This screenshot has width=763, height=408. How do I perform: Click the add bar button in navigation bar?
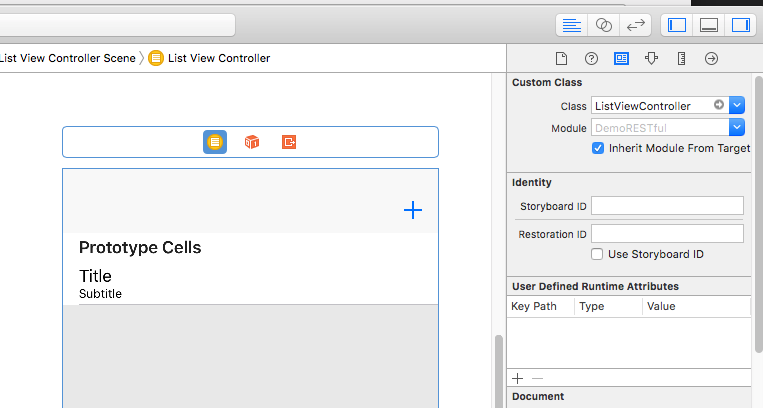[413, 209]
